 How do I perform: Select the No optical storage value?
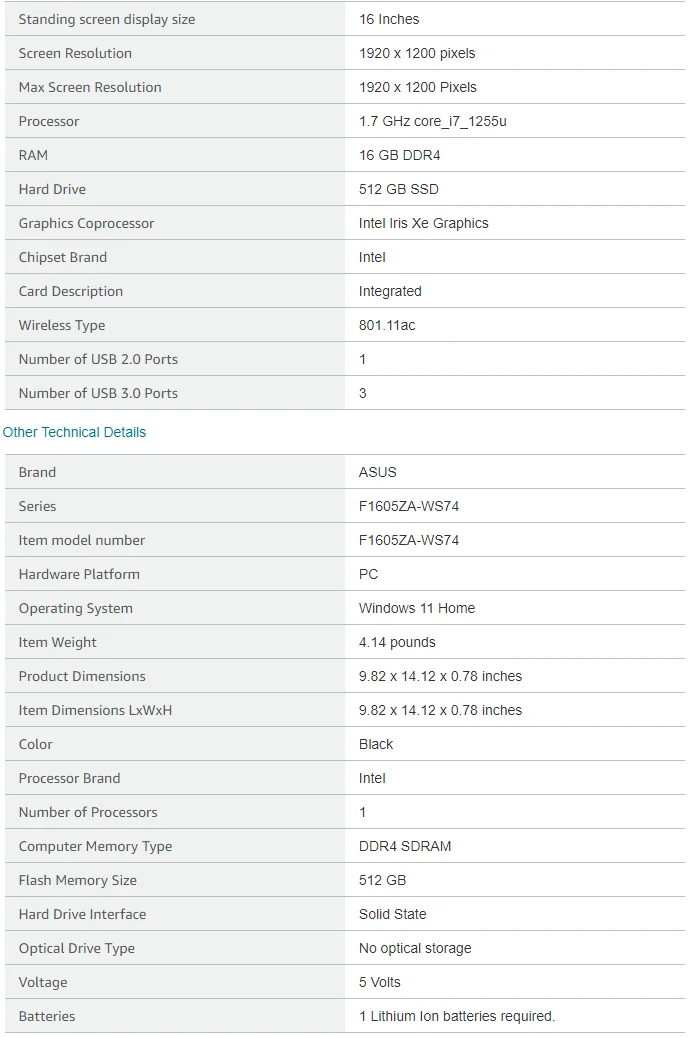click(x=415, y=948)
